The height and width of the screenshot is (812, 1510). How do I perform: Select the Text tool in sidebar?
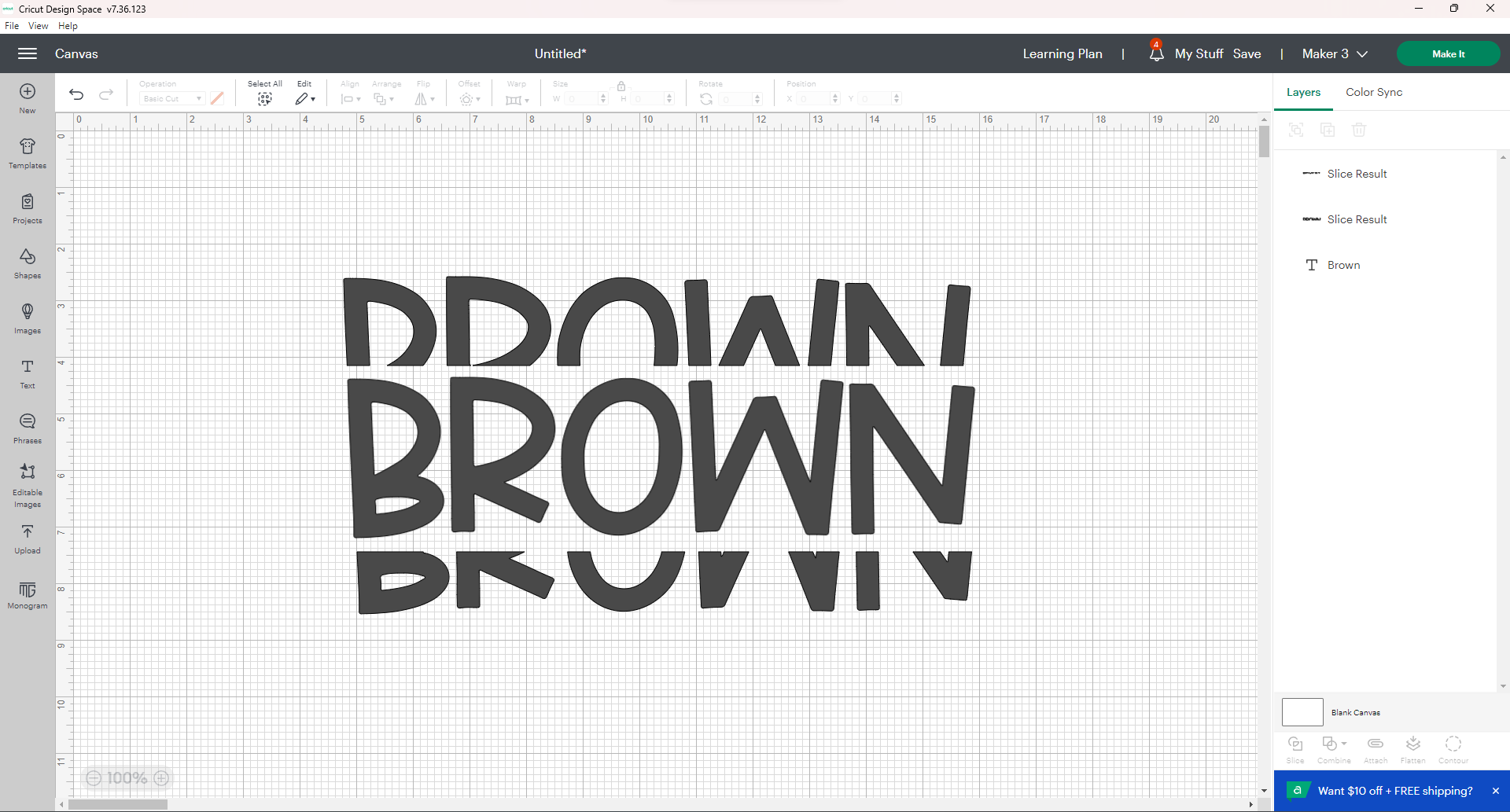point(28,374)
